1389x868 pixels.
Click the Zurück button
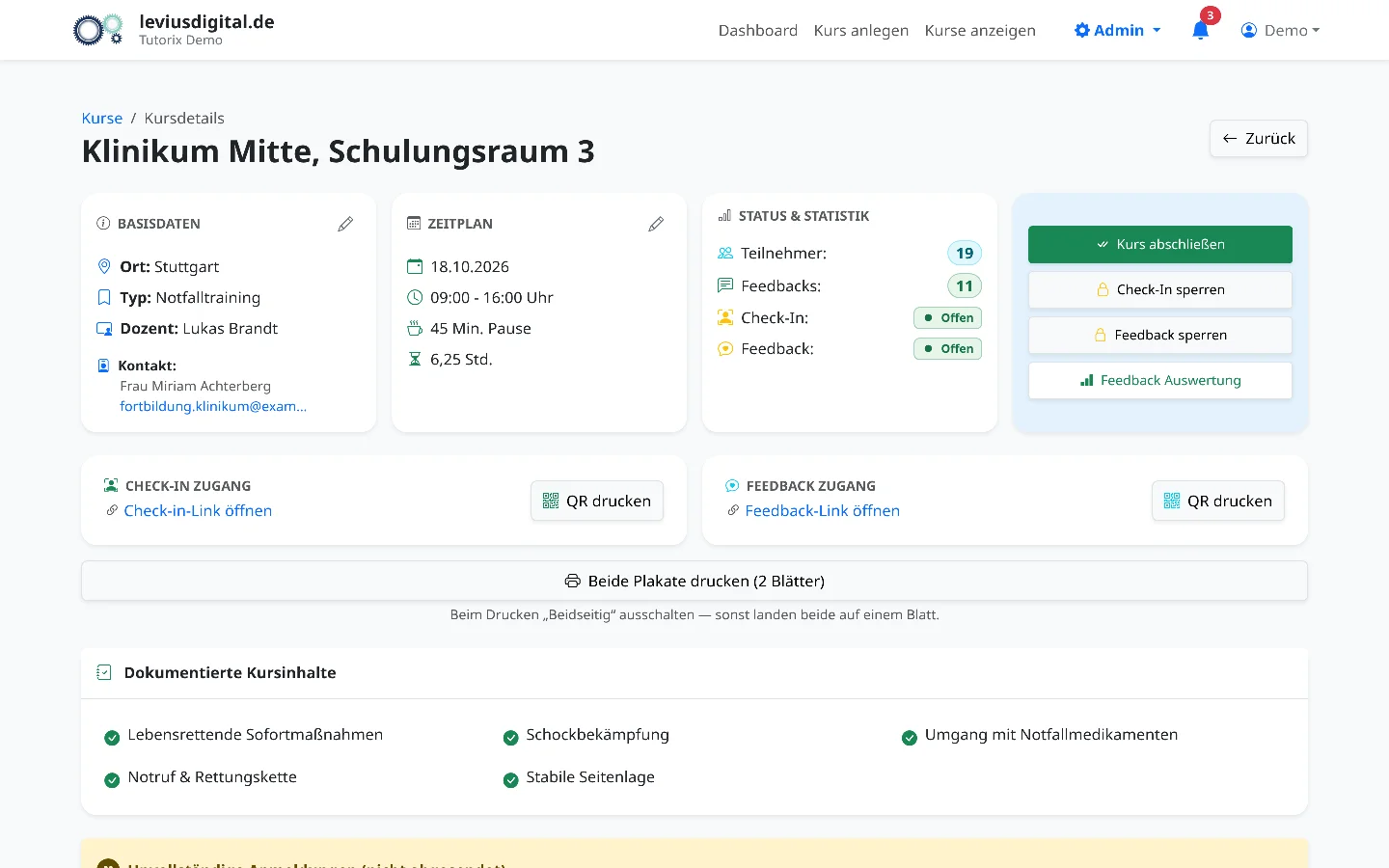click(x=1259, y=139)
